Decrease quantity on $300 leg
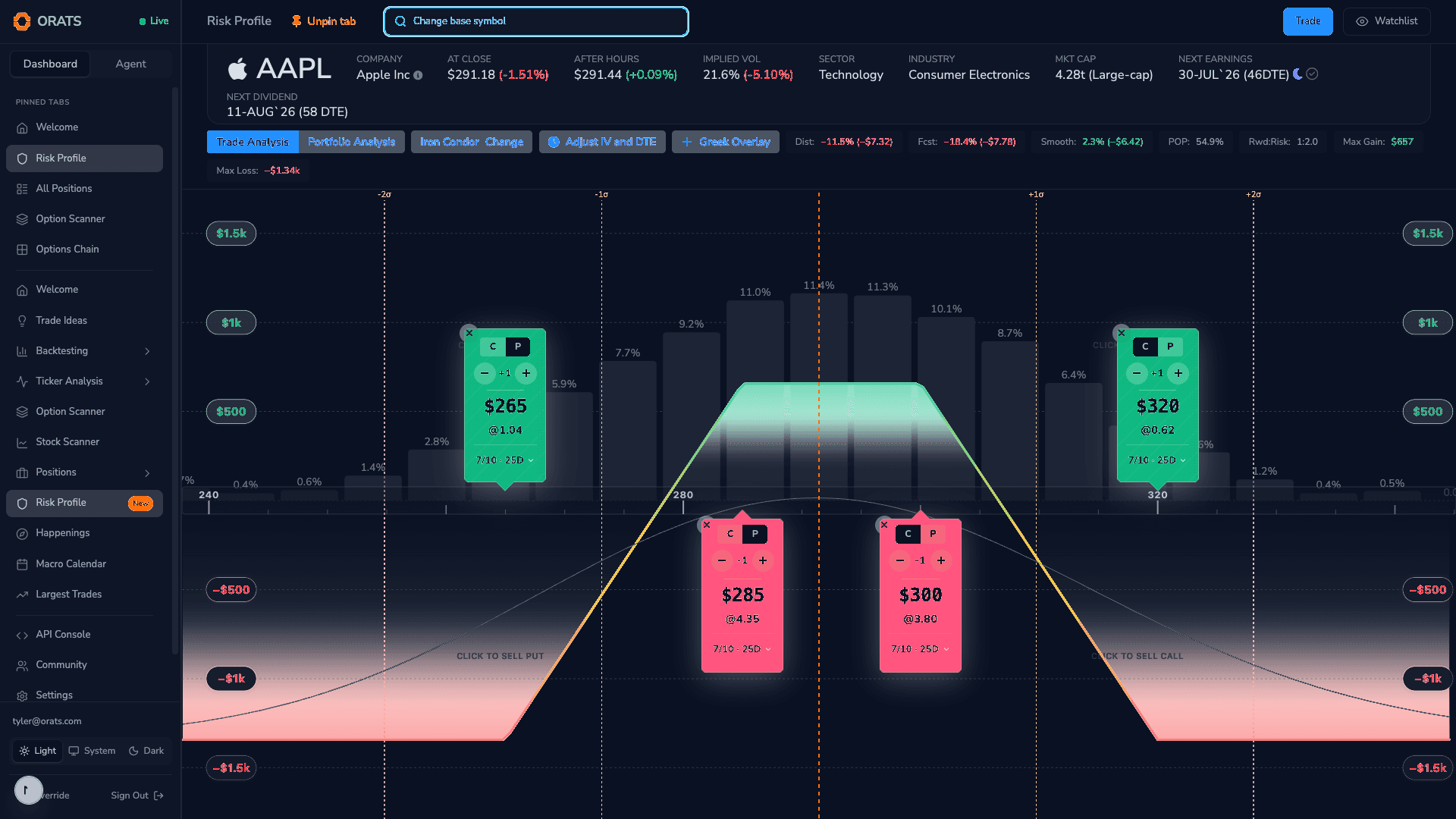1456x819 pixels. coord(899,560)
